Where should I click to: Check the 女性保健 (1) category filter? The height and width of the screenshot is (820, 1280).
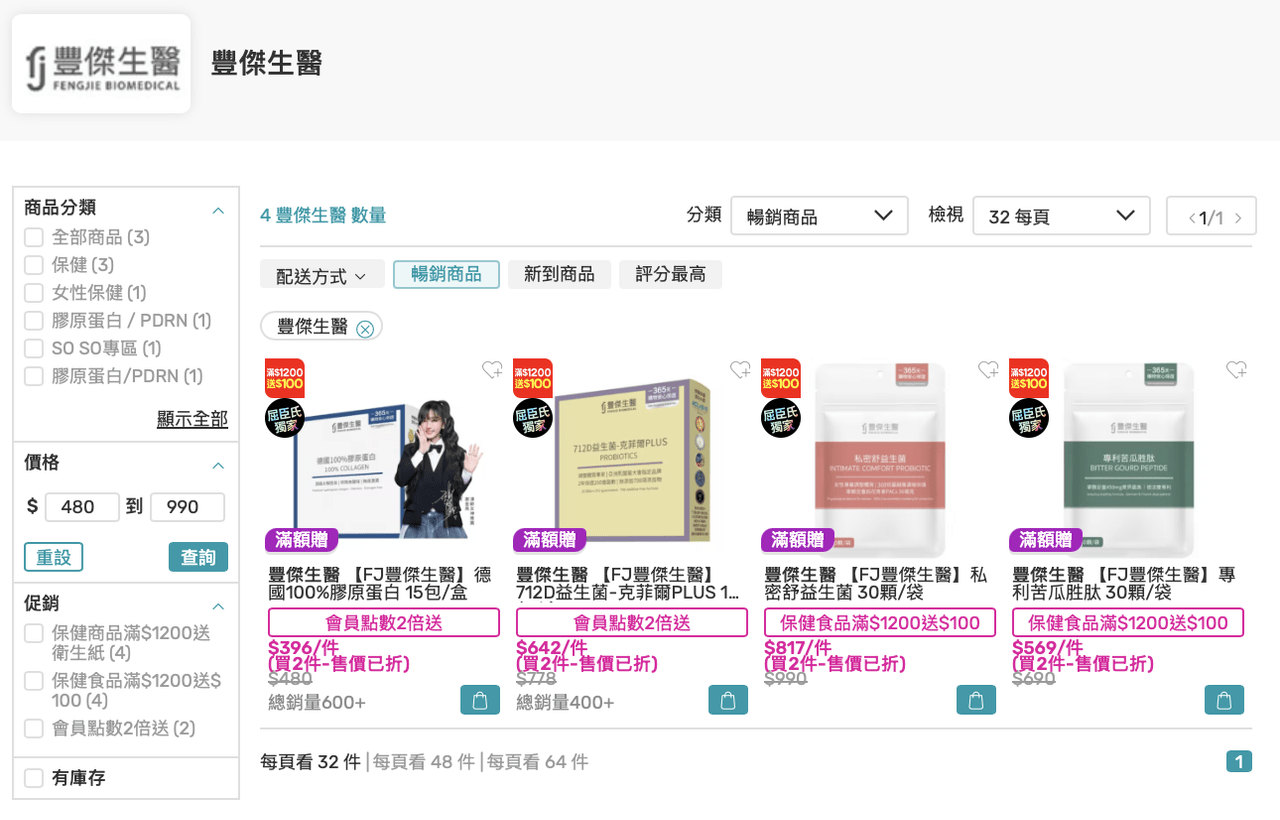pyautogui.click(x=34, y=293)
